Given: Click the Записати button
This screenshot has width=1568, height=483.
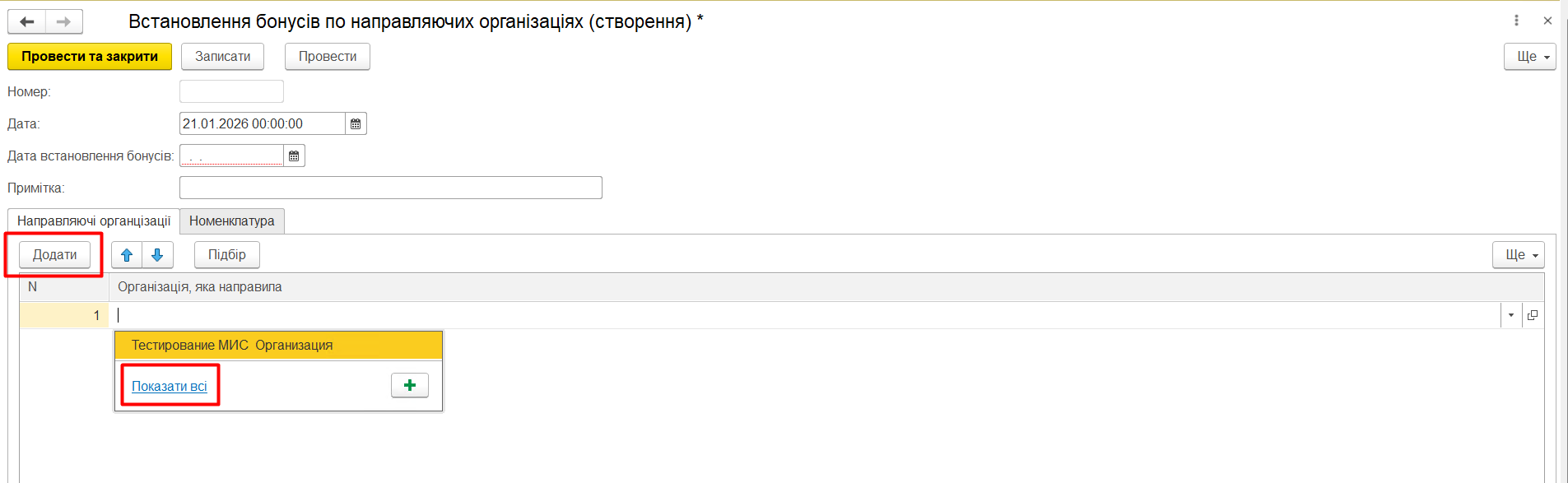Looking at the screenshot, I should pyautogui.click(x=222, y=57).
